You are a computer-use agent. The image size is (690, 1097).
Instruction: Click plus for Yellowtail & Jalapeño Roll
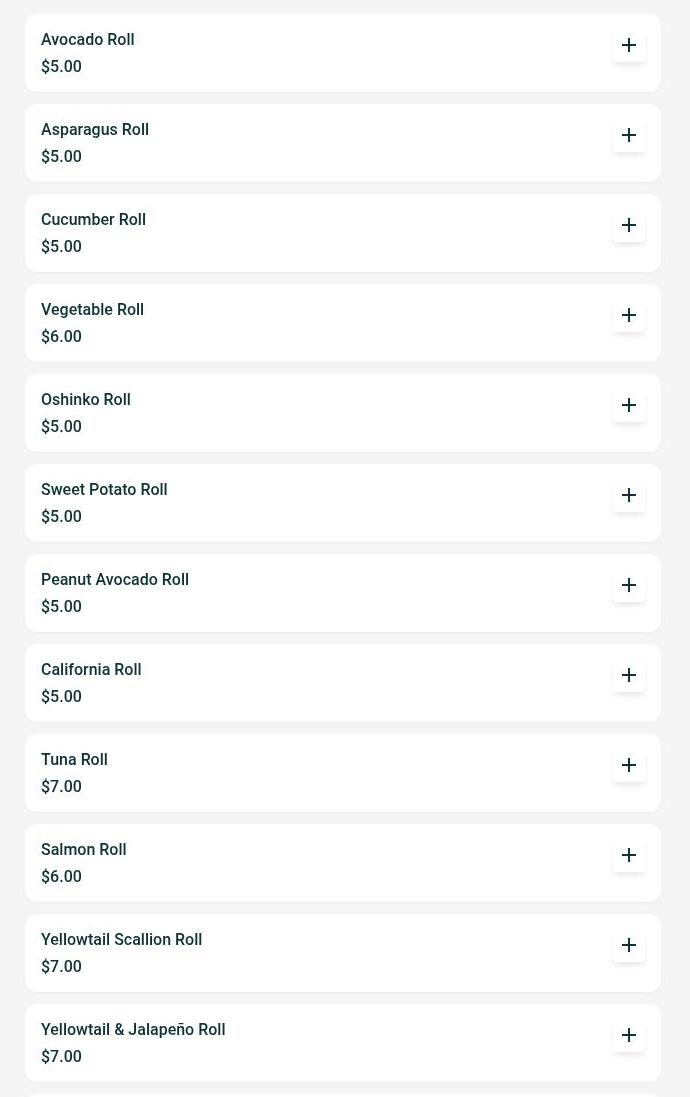[629, 1035]
